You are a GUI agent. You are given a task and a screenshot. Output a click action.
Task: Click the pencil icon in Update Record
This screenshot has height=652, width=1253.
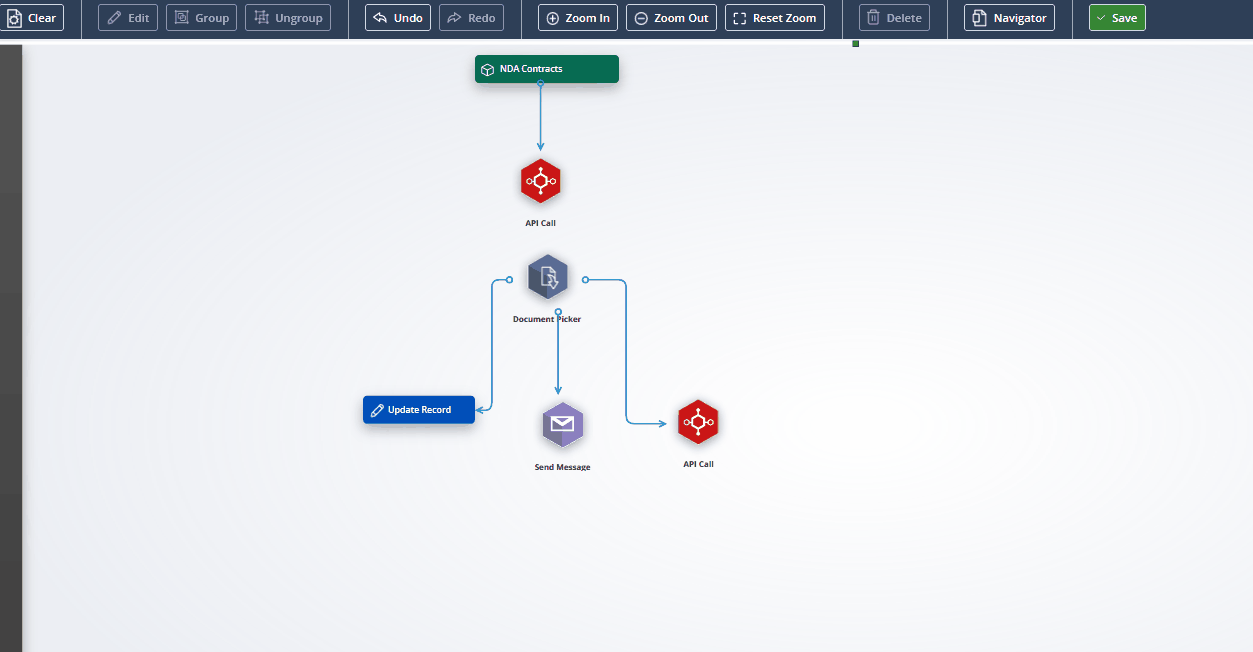377,410
